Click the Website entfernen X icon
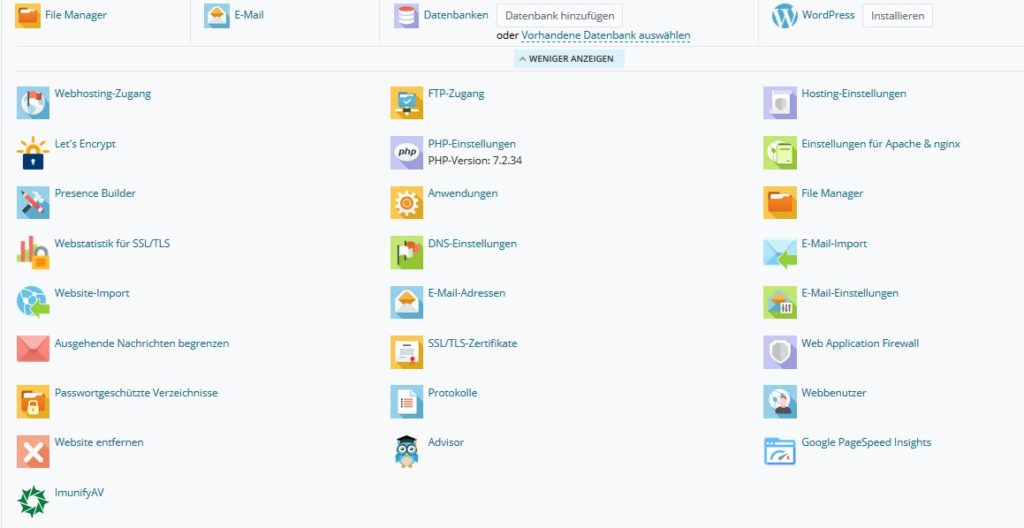1024x528 pixels. [x=33, y=452]
